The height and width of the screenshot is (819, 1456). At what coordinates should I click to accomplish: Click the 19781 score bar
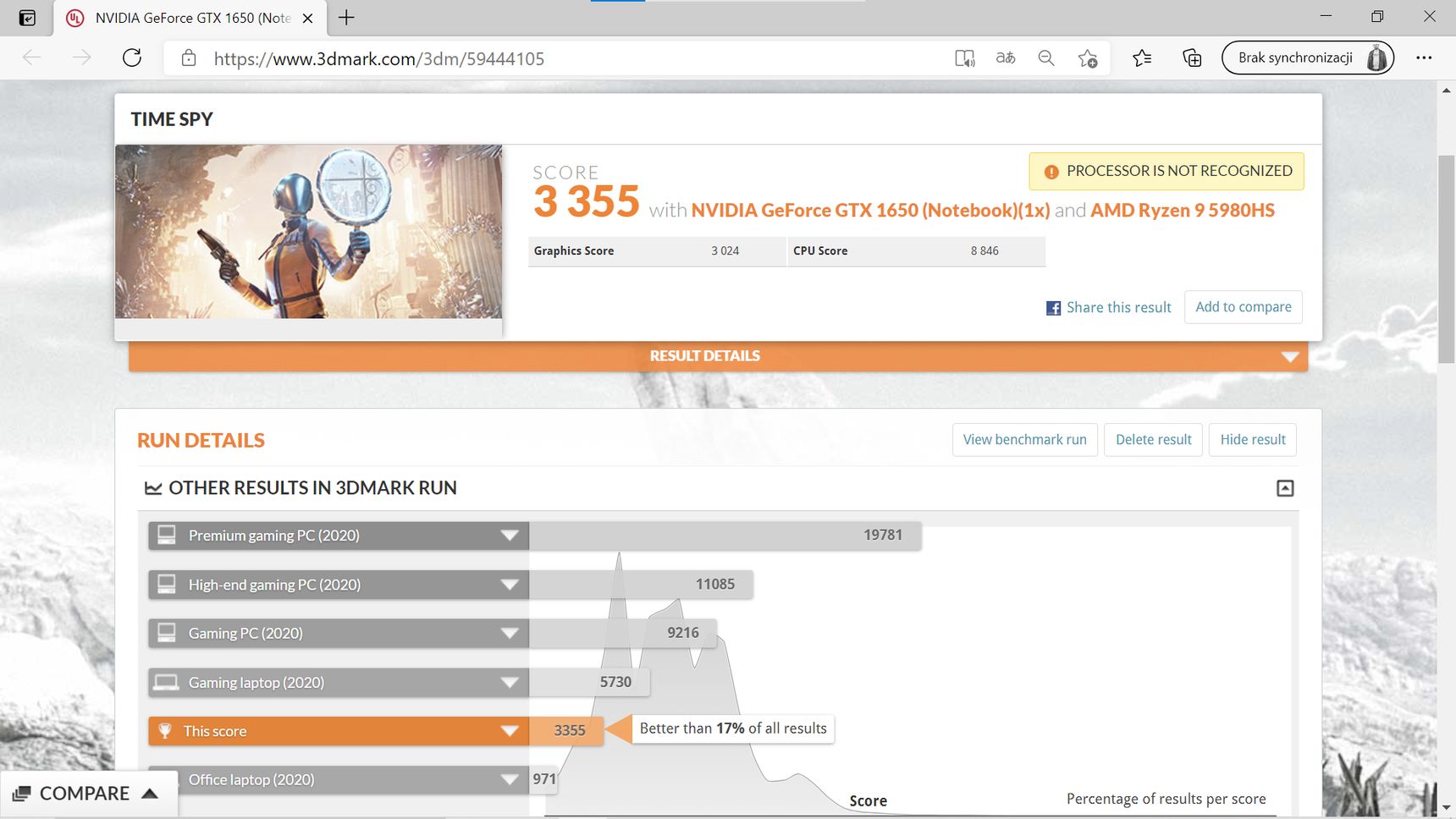click(725, 536)
